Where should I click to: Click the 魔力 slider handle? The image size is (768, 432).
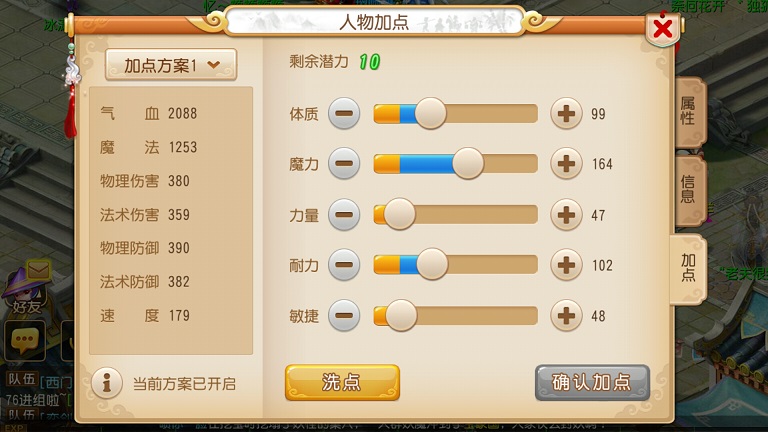point(468,164)
